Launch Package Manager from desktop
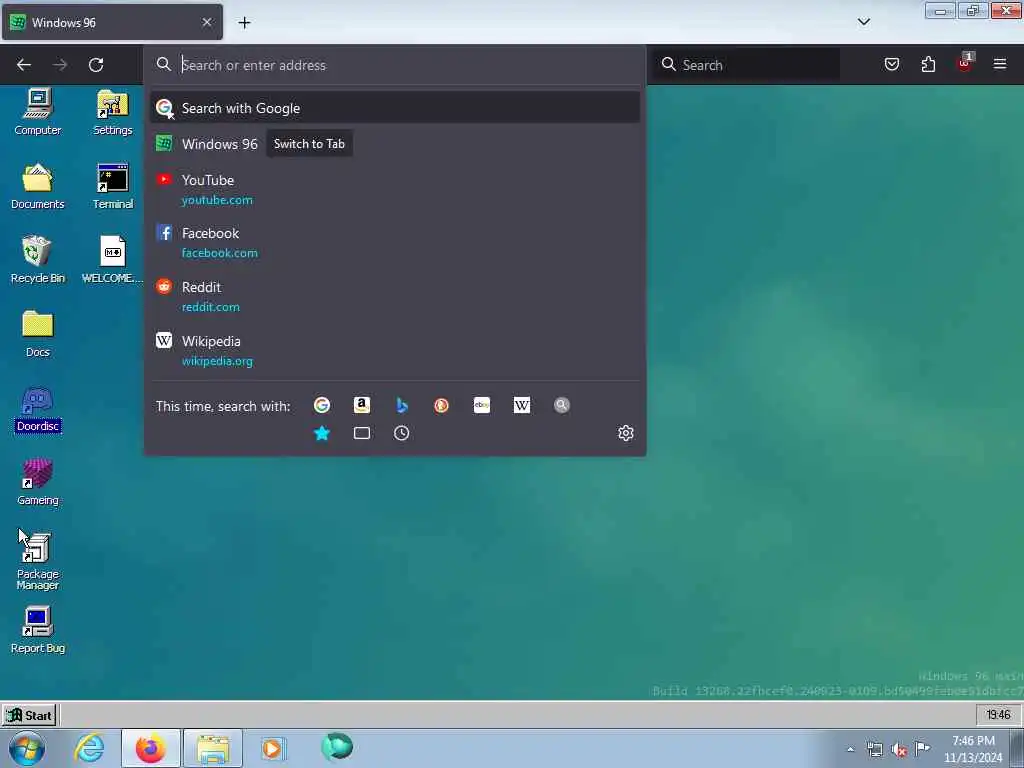Image resolution: width=1024 pixels, height=768 pixels. click(38, 561)
